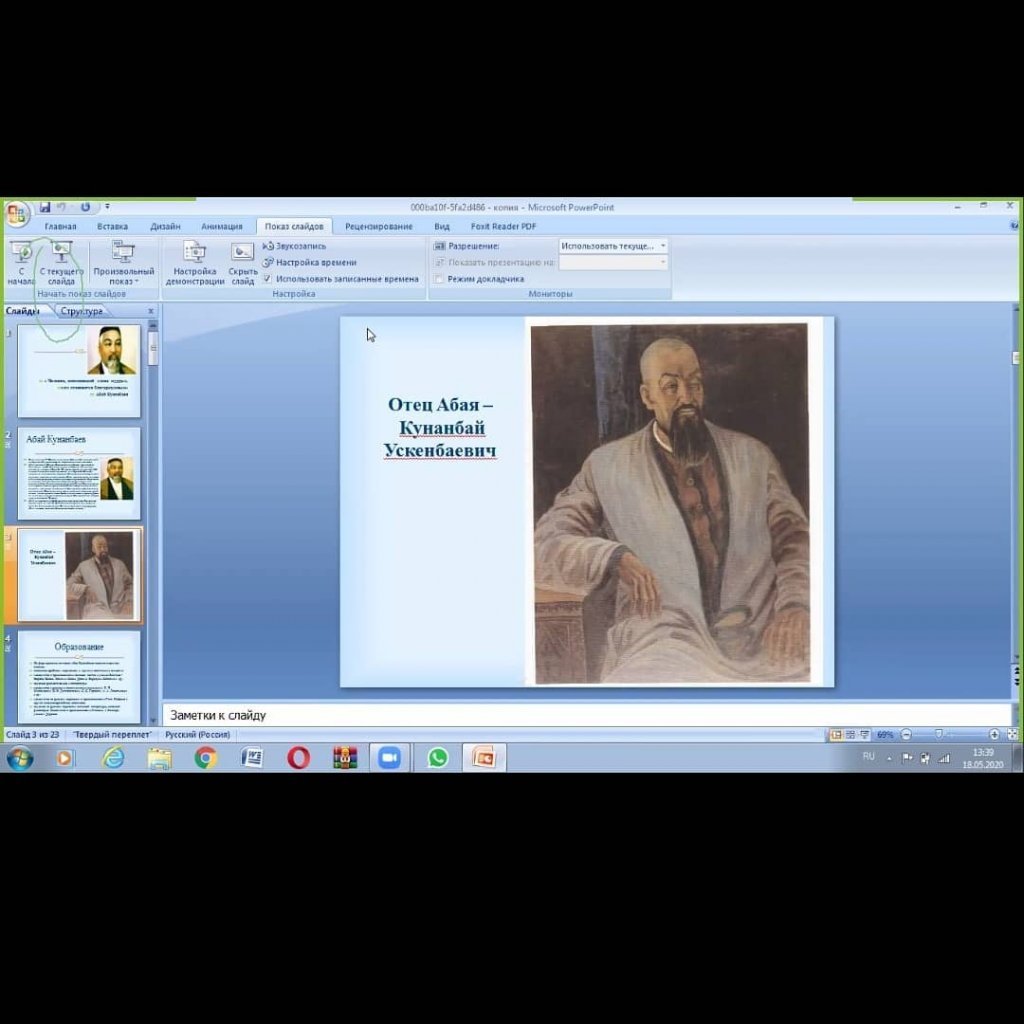Image resolution: width=1024 pixels, height=1024 pixels.
Task: Click scroll-down arrow of thumbnail pane scrollbar
Action: click(153, 720)
